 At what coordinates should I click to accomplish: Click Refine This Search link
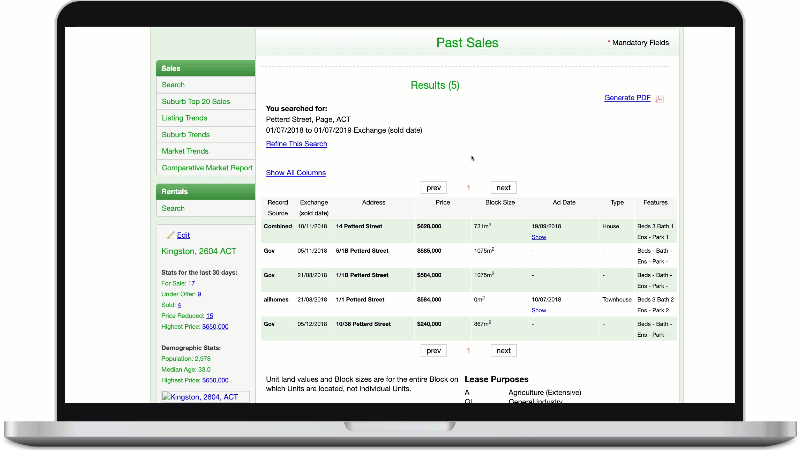[296, 144]
